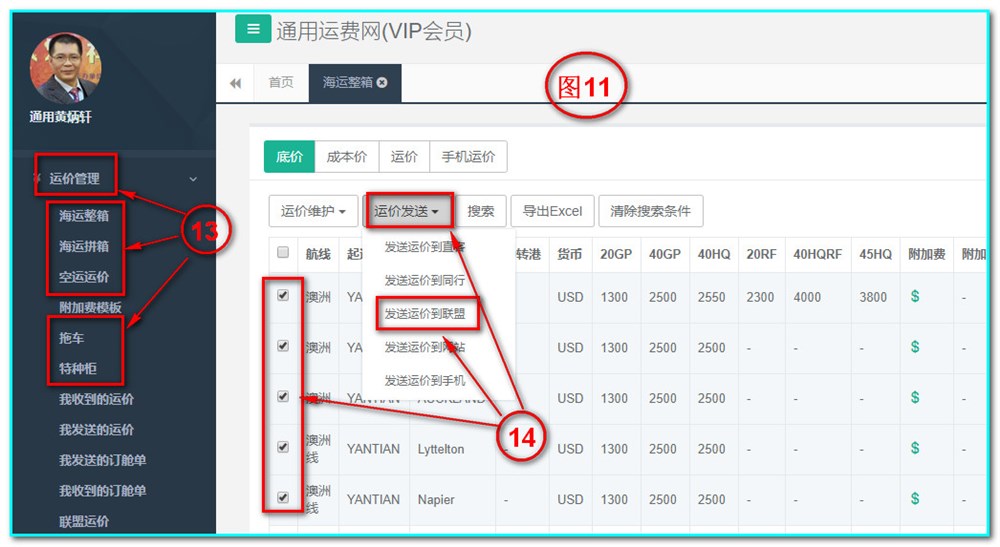Click the green hamburger menu button
Screen dimensions: 1000x547
pyautogui.click(x=253, y=29)
